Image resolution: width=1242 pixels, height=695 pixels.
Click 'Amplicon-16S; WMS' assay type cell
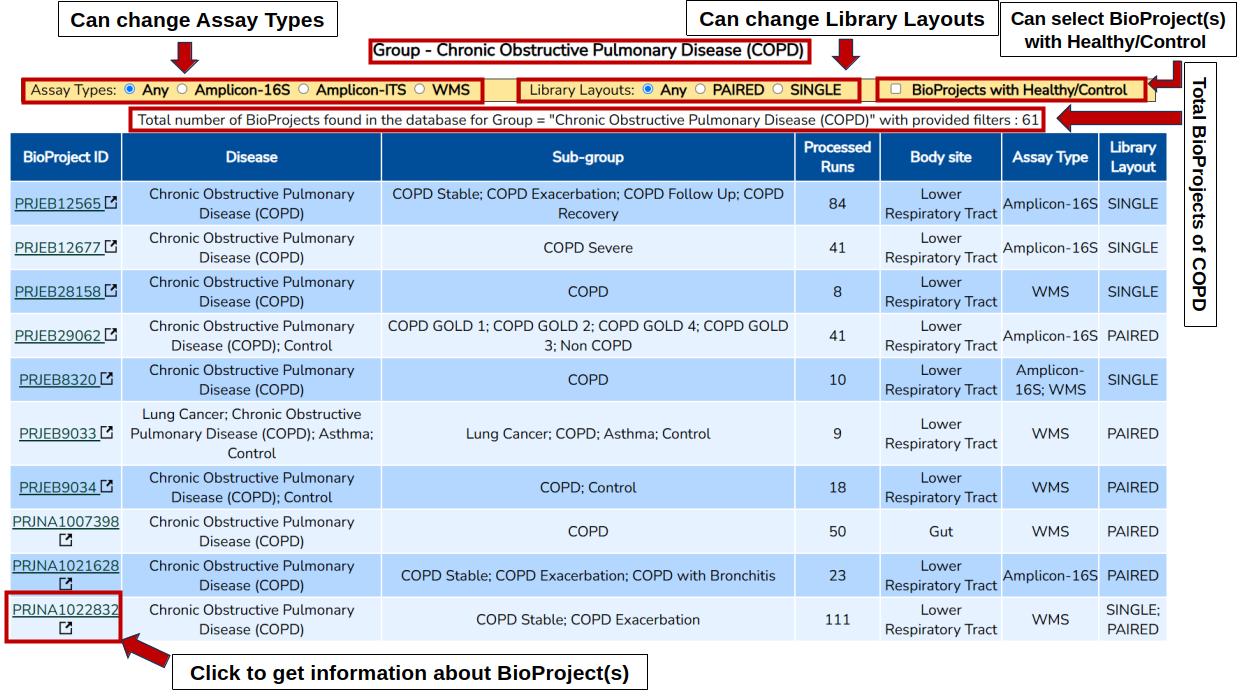click(x=1050, y=380)
